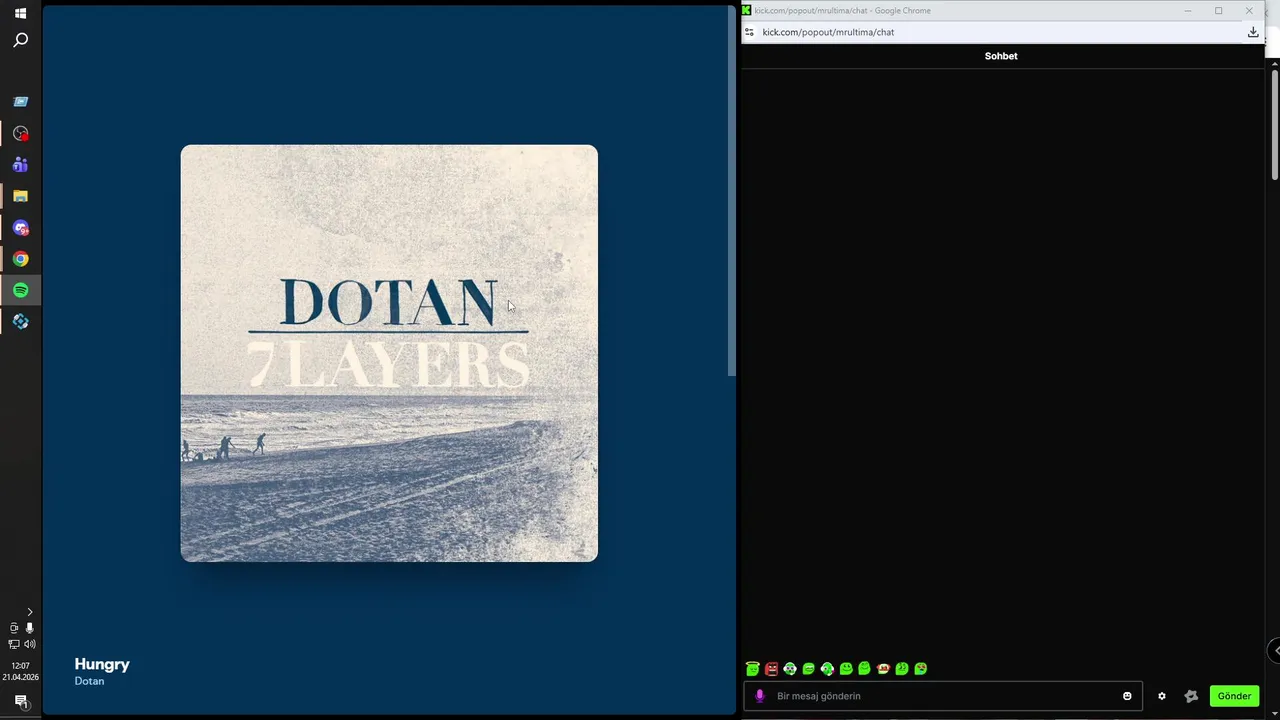Open network settings from the tray

[13, 644]
